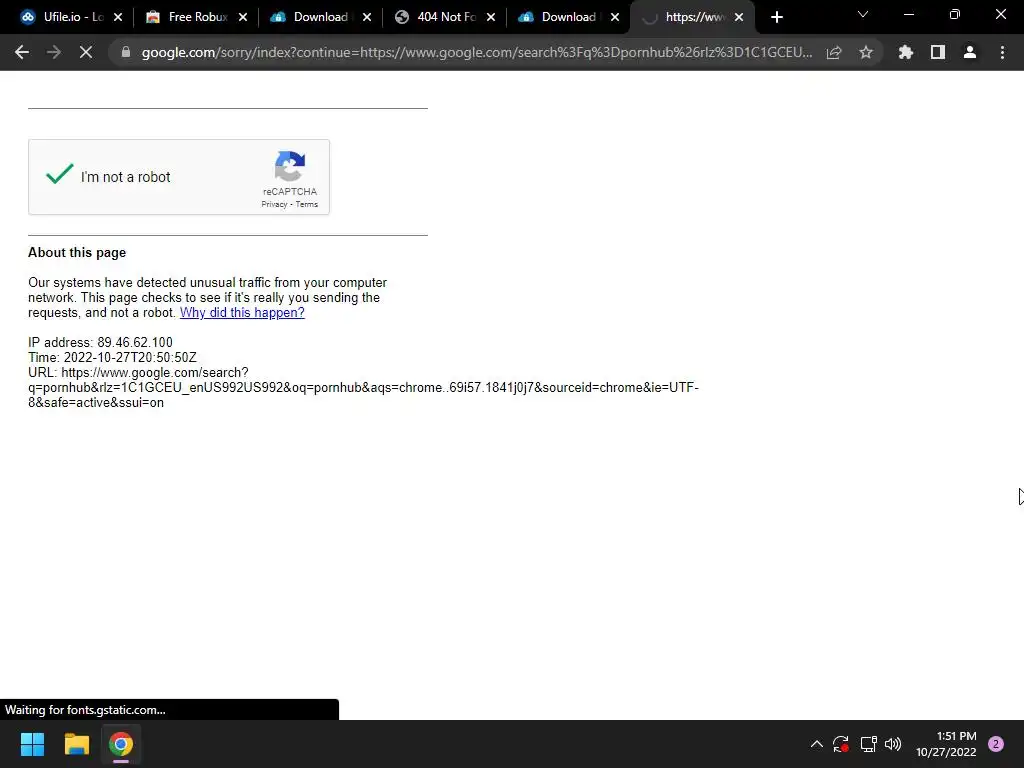Open network settings from the tray
The image size is (1024, 768).
pos(868,744)
